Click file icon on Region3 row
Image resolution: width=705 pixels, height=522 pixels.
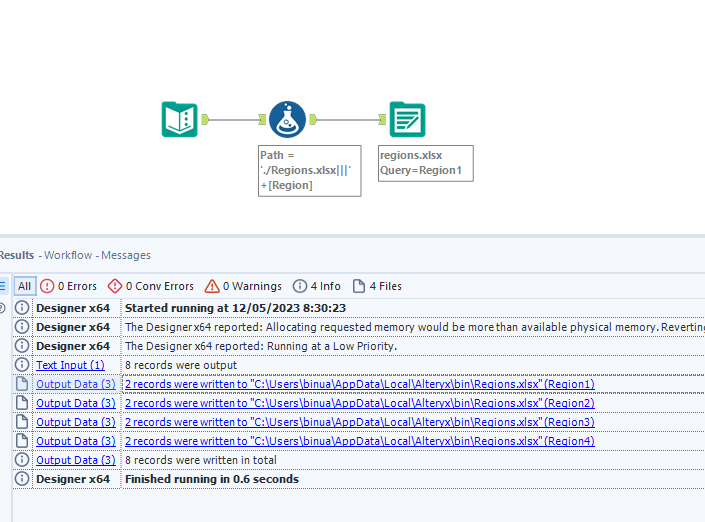point(22,422)
